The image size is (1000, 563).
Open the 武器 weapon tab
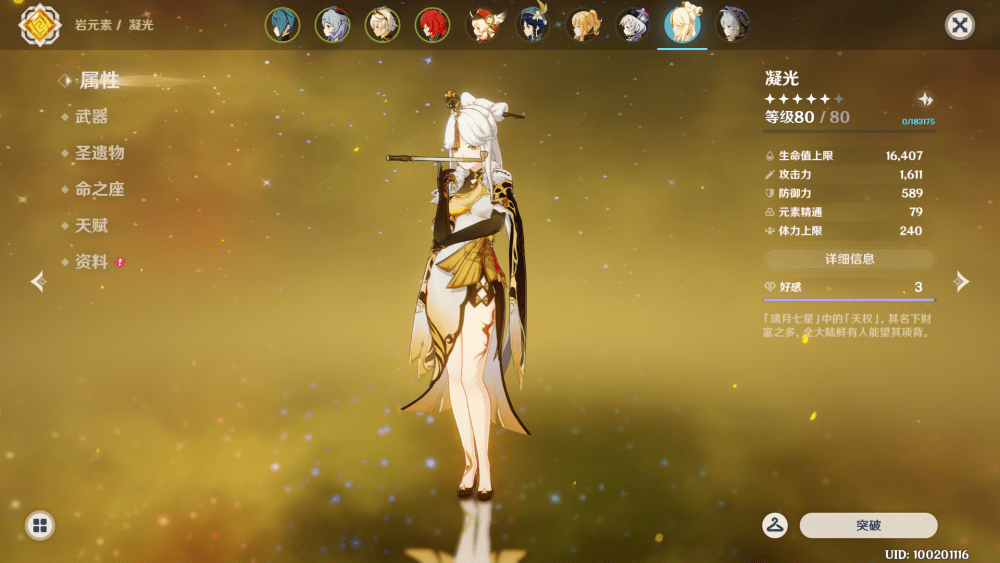pyautogui.click(x=91, y=117)
